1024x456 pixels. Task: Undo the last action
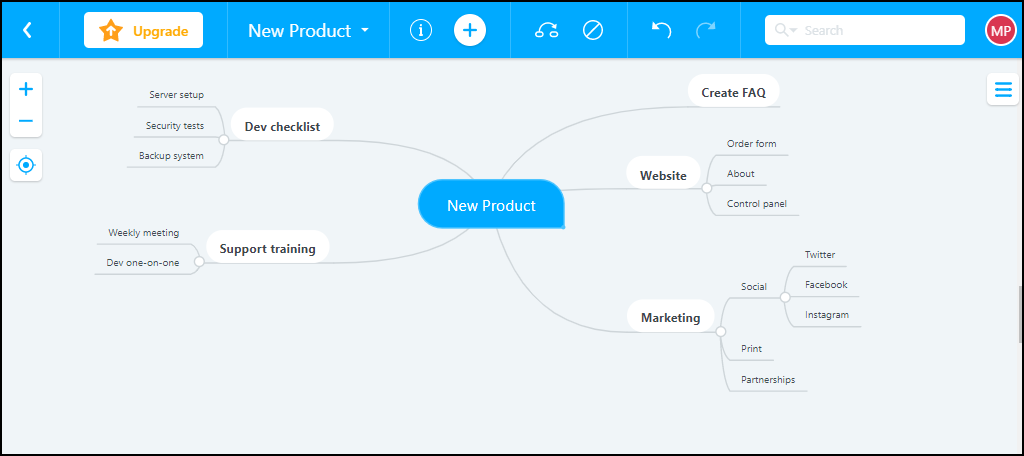click(662, 30)
